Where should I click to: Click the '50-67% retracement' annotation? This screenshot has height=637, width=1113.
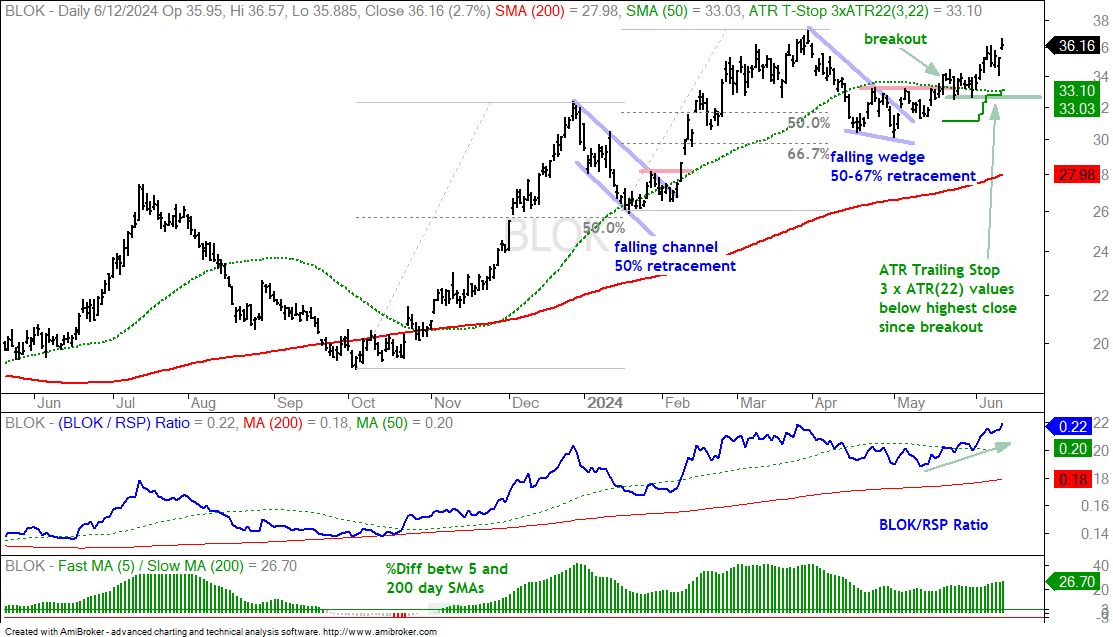click(x=903, y=175)
